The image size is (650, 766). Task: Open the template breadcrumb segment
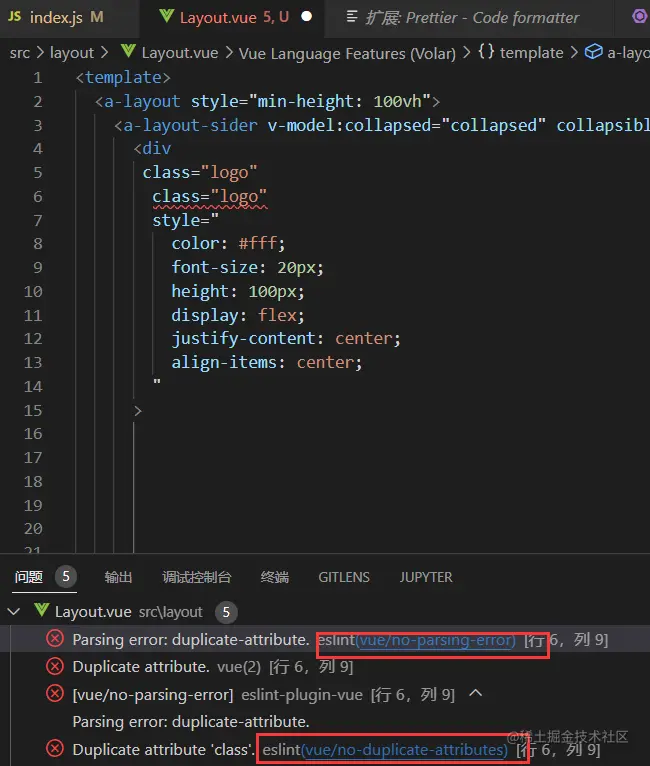click(x=531, y=53)
